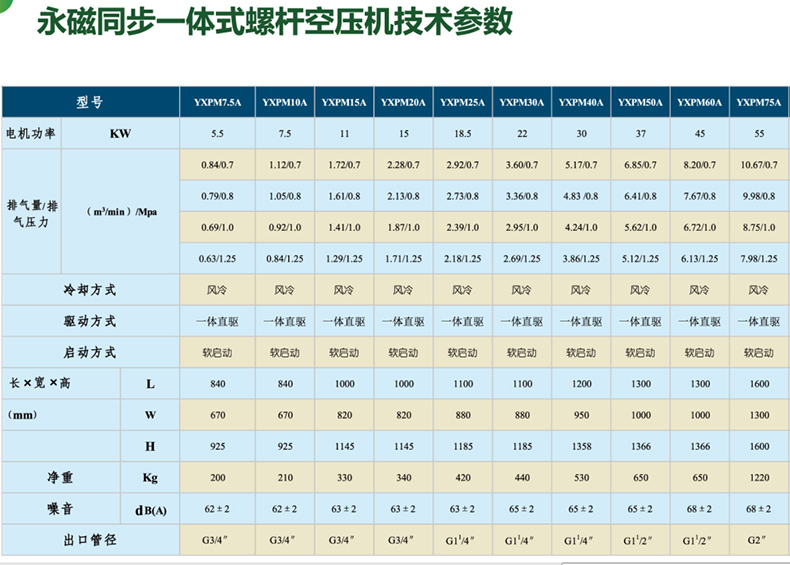This screenshot has width=790, height=565.
Task: Click the YXPM25A column header
Action: (x=462, y=102)
